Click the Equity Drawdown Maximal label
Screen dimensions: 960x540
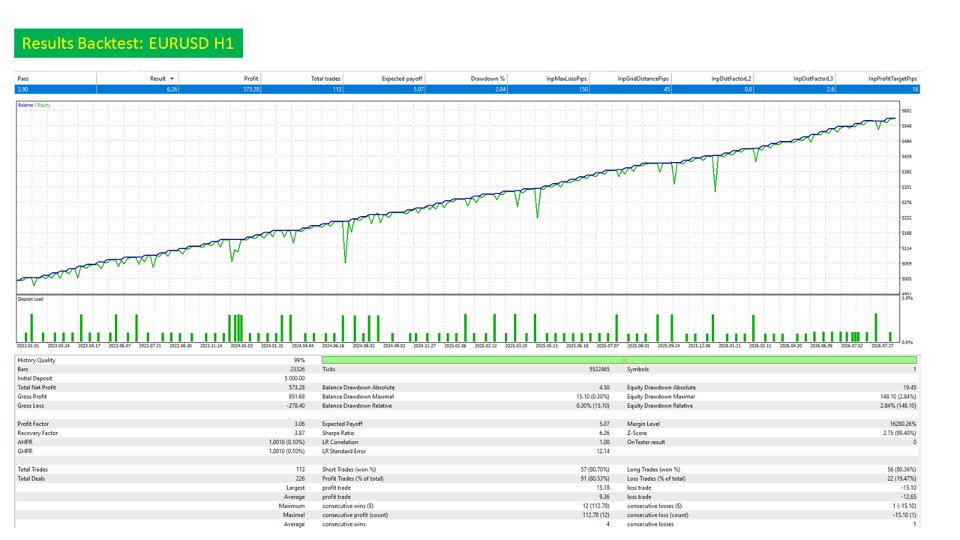tap(661, 397)
